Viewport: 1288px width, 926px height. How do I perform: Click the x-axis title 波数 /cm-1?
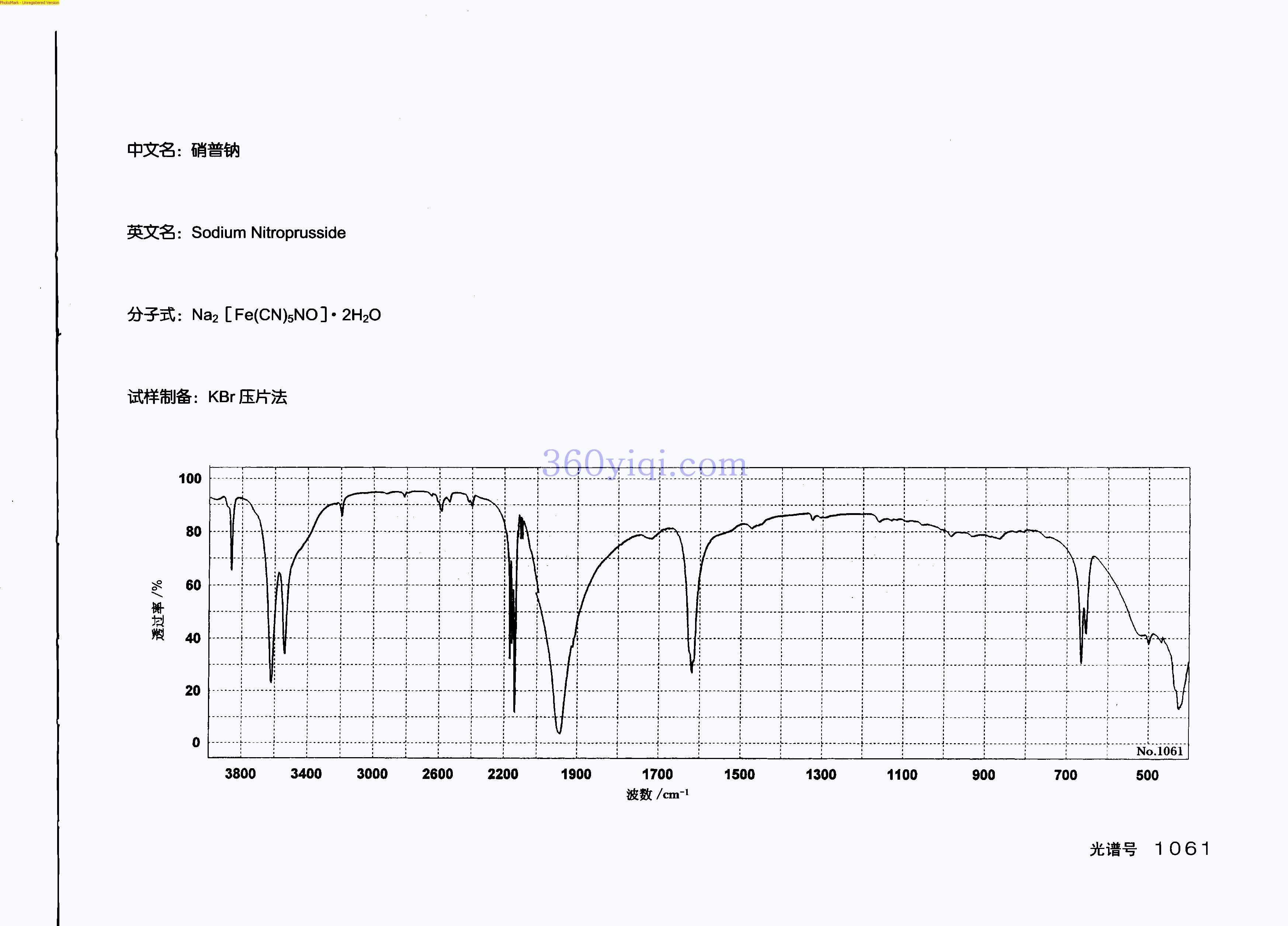tap(657, 794)
